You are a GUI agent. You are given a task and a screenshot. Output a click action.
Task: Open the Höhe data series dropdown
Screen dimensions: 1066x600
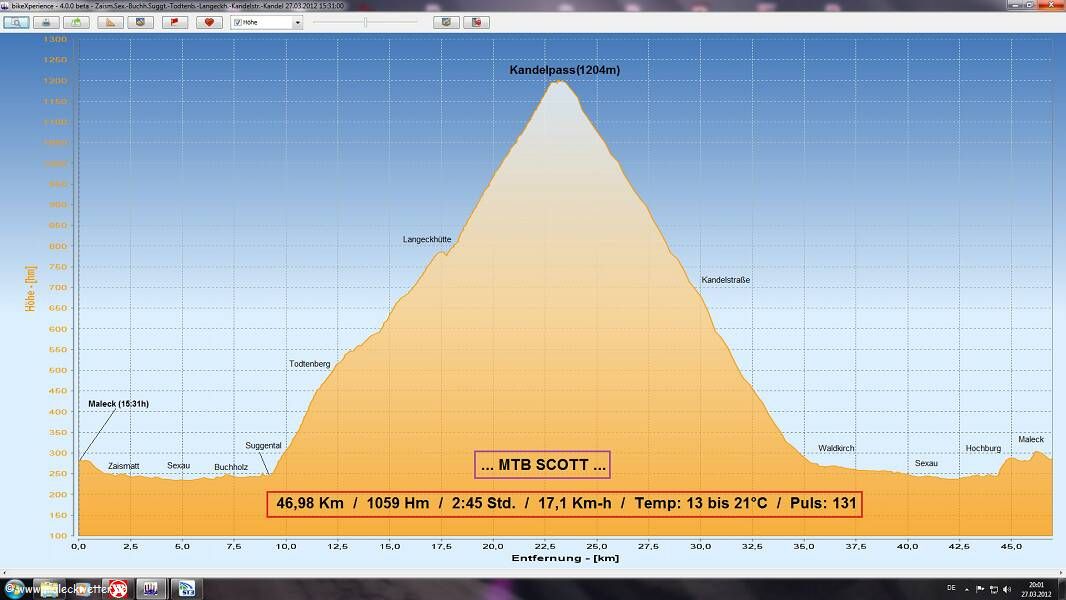pos(297,22)
